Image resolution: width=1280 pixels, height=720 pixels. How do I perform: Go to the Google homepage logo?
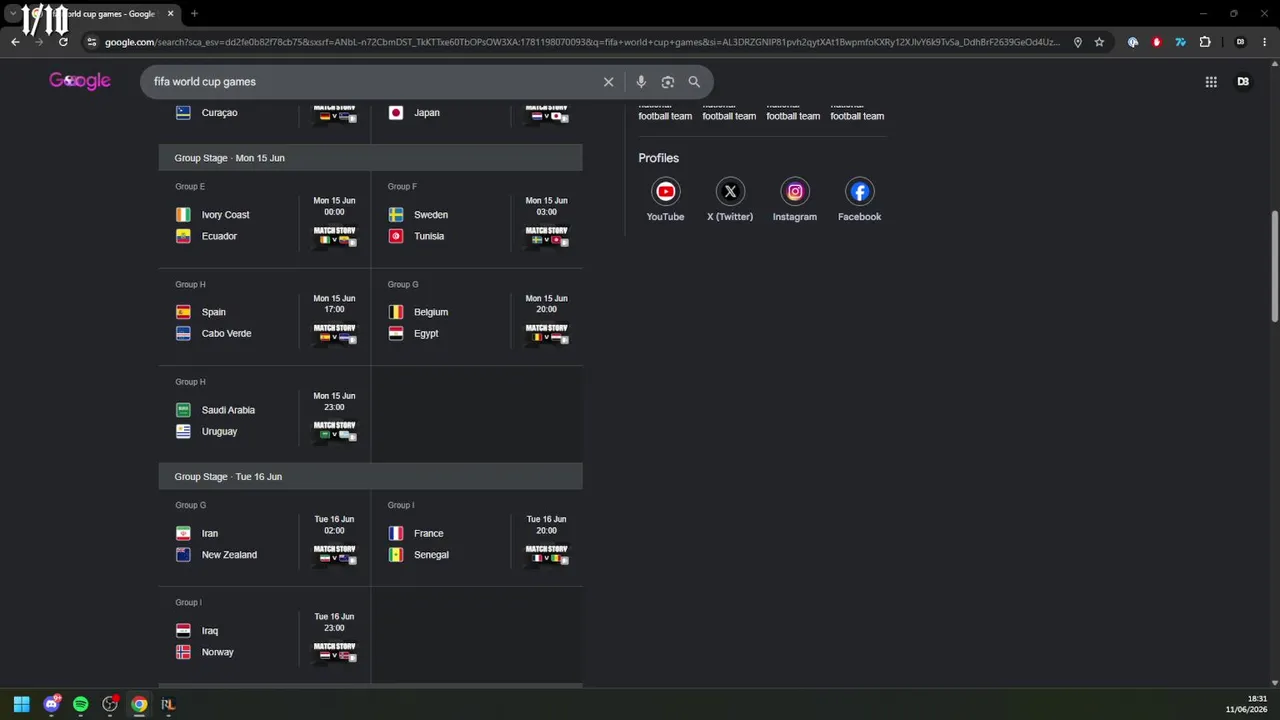(80, 81)
